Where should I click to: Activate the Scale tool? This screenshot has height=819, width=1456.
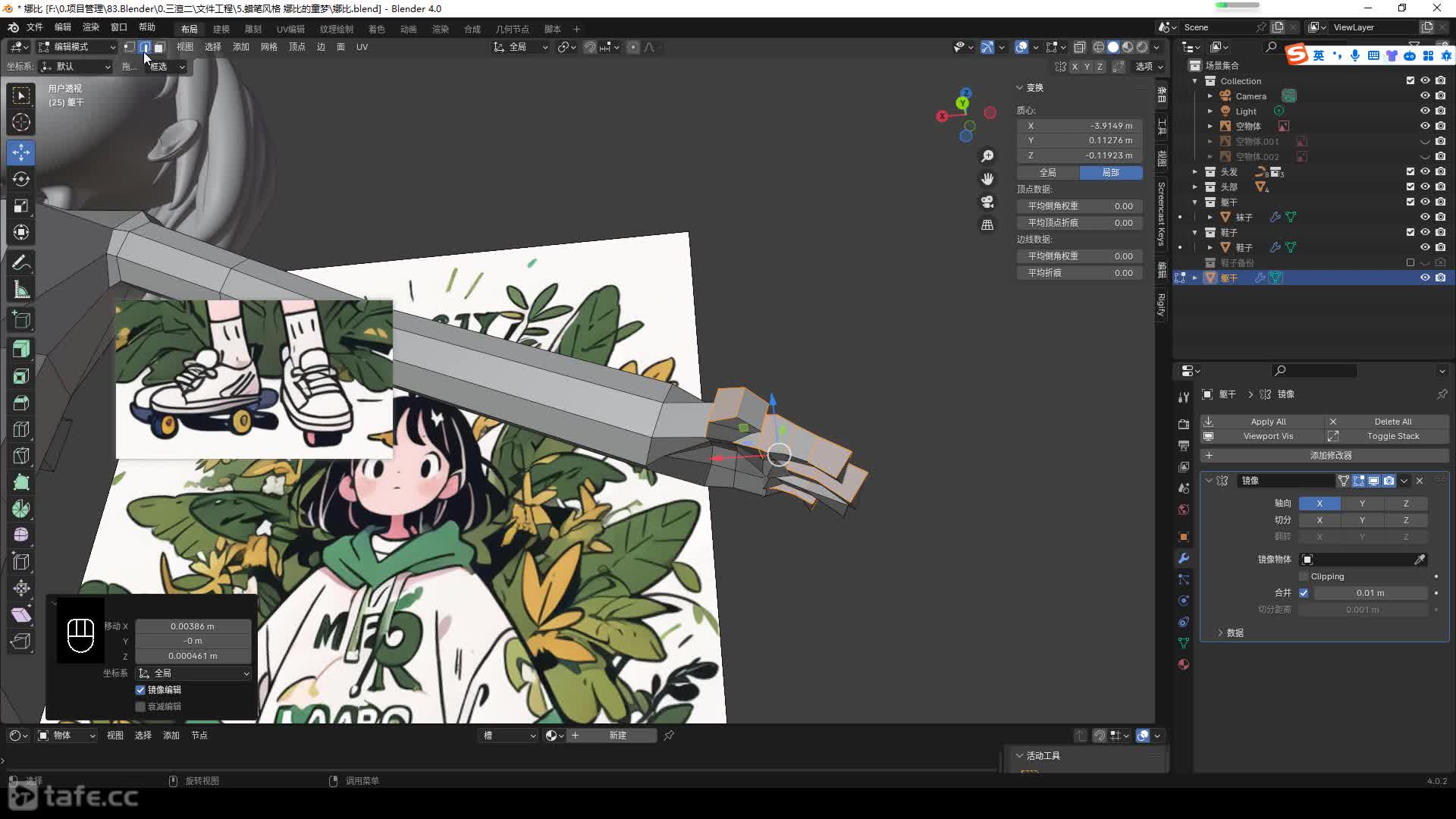coord(21,206)
